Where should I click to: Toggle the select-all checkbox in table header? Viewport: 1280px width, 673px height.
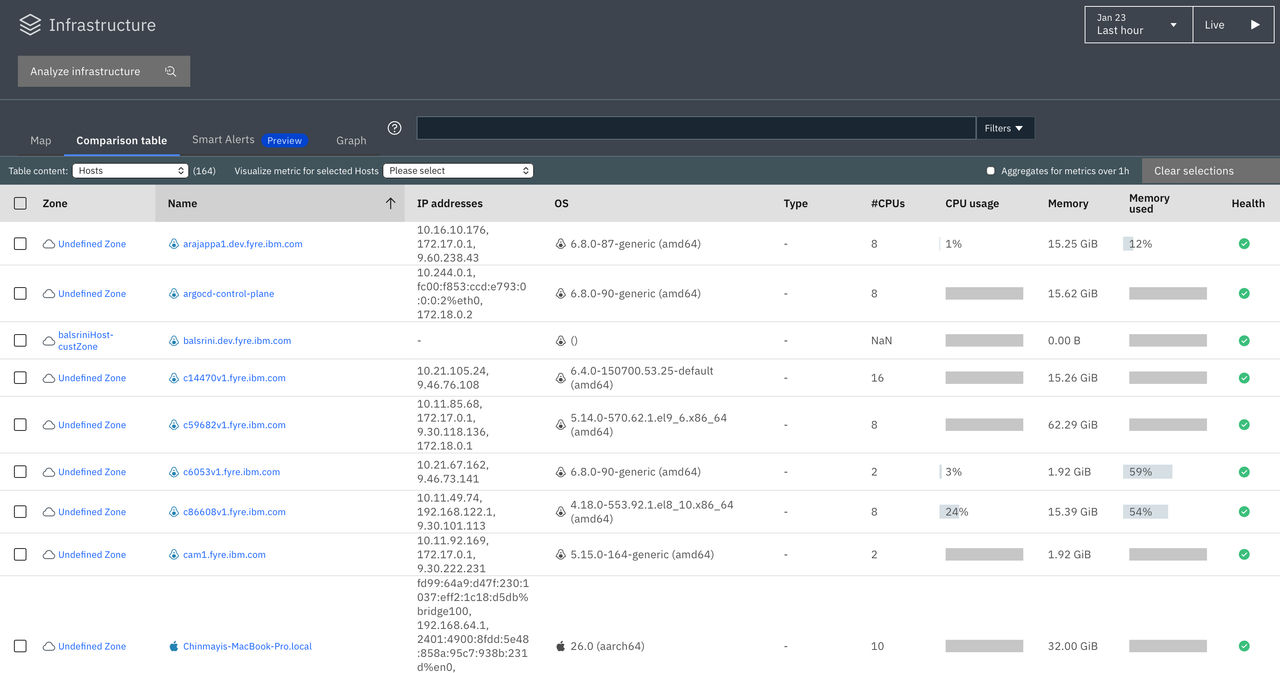point(20,203)
